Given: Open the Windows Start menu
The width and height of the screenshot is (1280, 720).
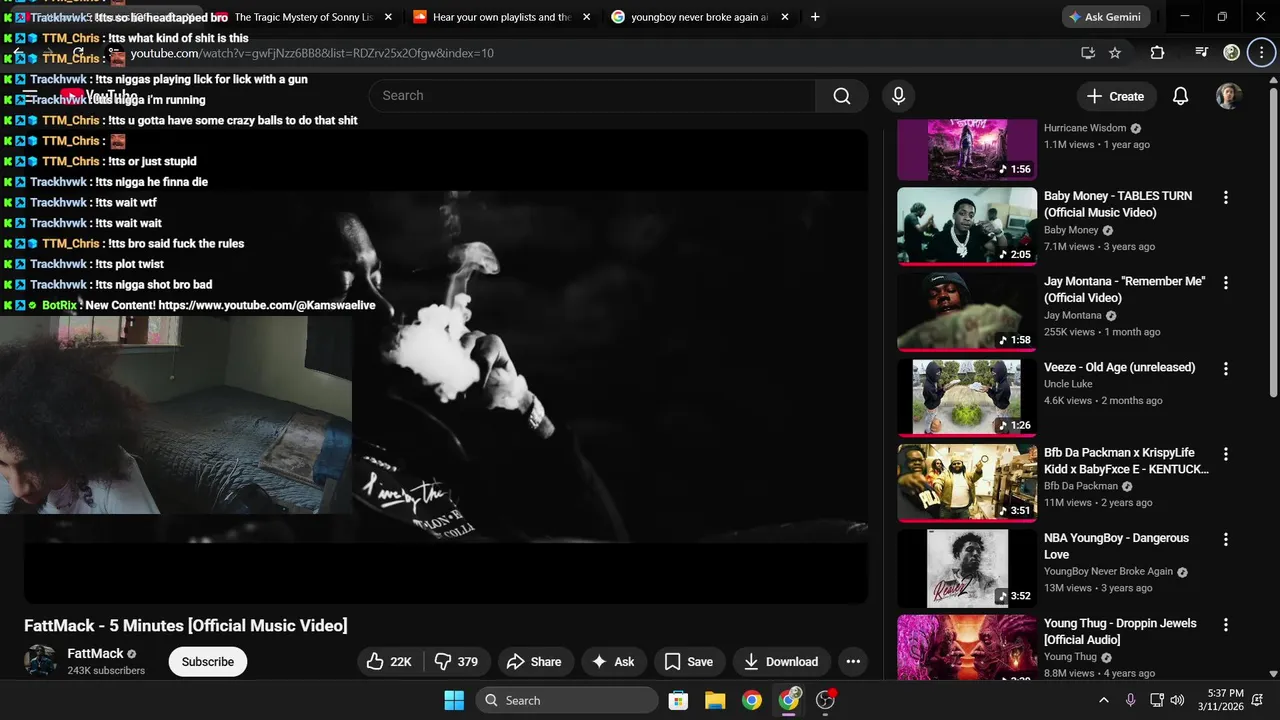Looking at the screenshot, I should coord(453,700).
